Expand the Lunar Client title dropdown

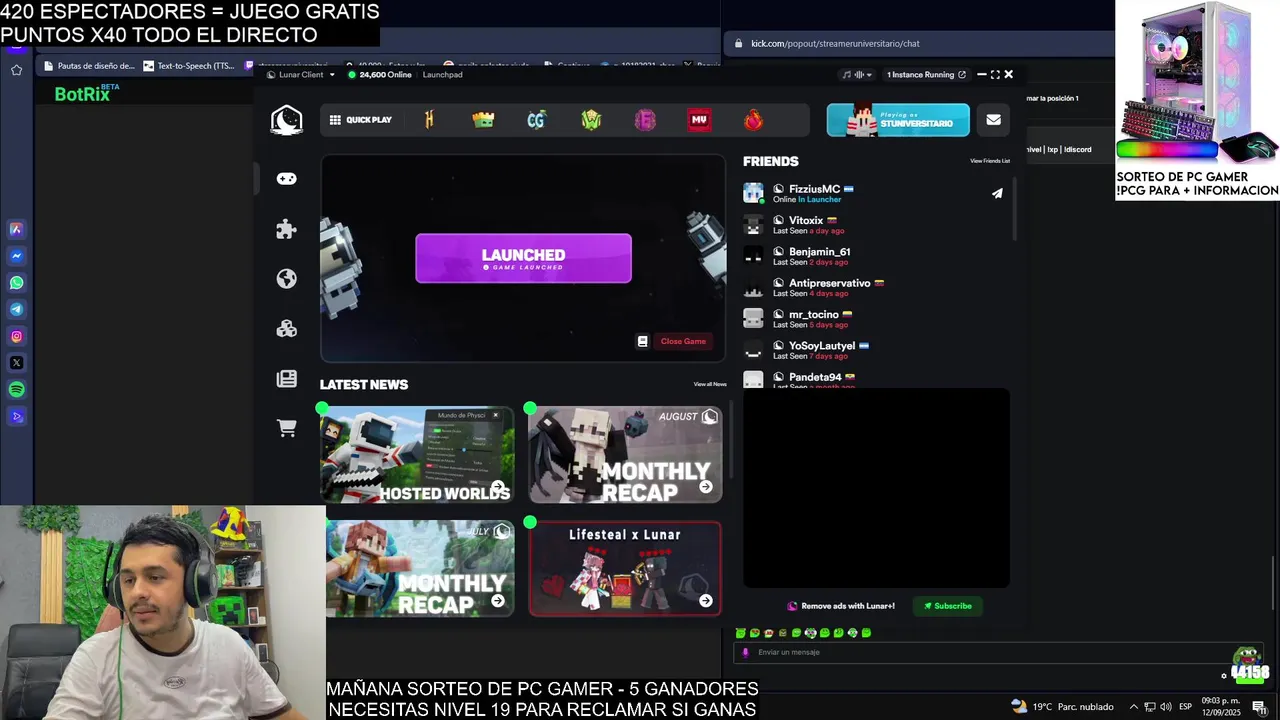301,75
